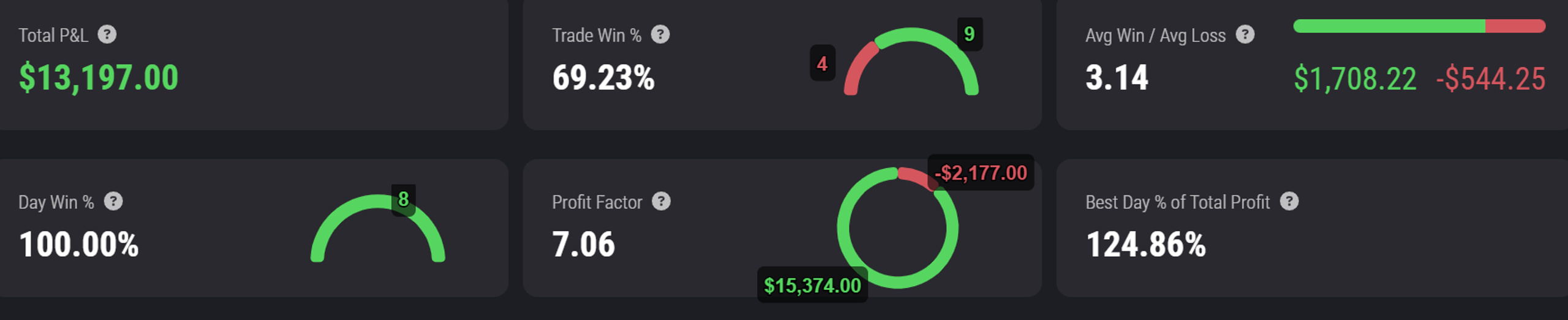The height and width of the screenshot is (320, 1568).
Task: Click red portion of Avg Win/Loss bar
Action: coord(1515,26)
